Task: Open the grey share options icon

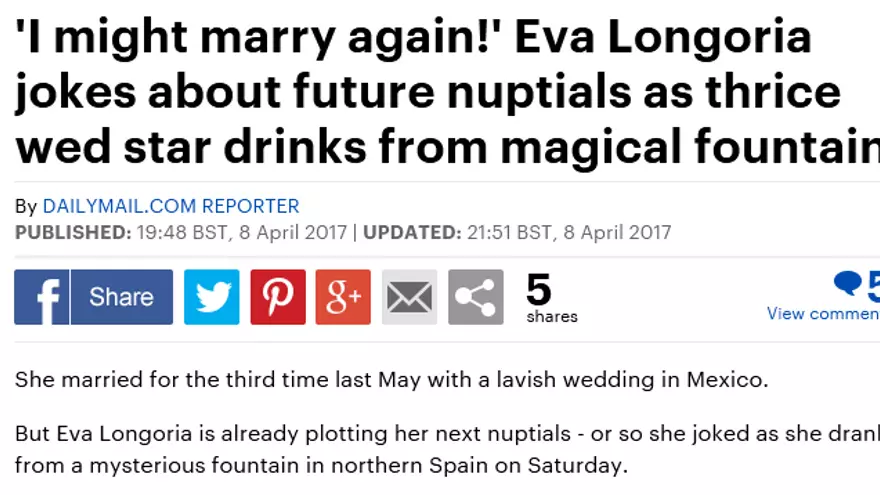Action: pos(475,297)
